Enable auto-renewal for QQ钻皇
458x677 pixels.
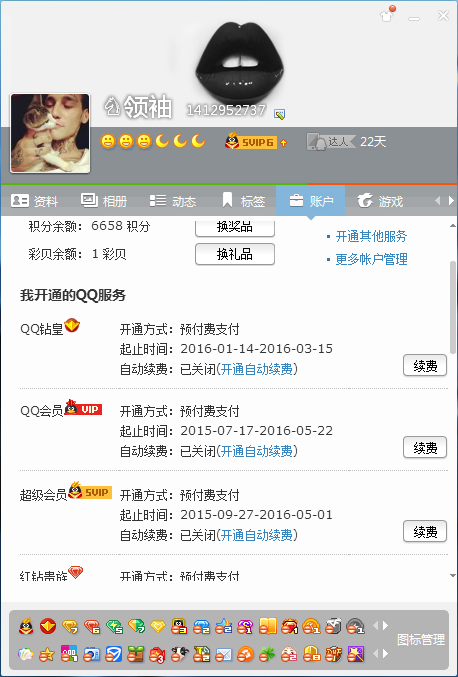(256, 369)
